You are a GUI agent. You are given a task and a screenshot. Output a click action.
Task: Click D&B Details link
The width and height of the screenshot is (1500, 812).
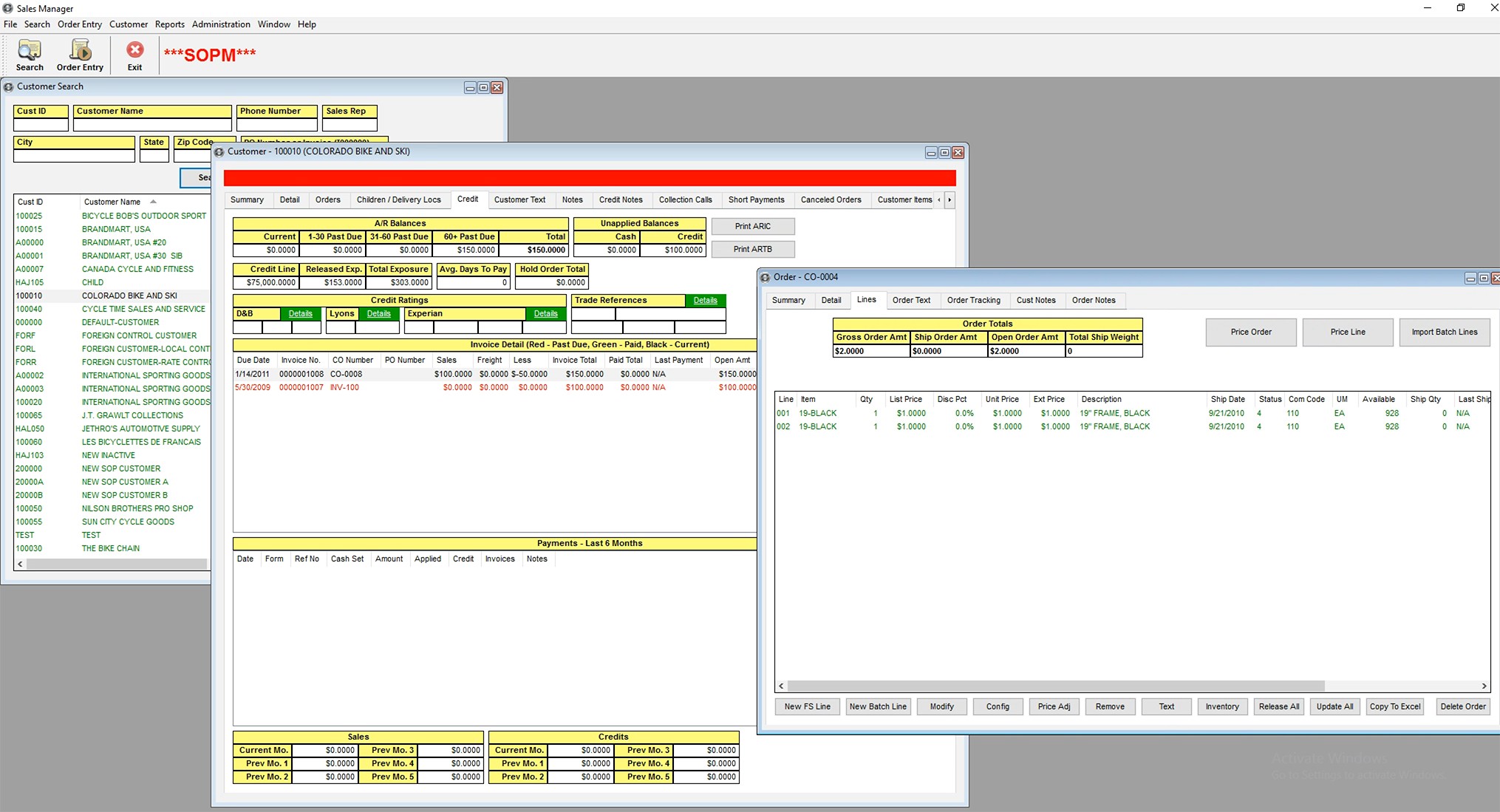point(301,314)
